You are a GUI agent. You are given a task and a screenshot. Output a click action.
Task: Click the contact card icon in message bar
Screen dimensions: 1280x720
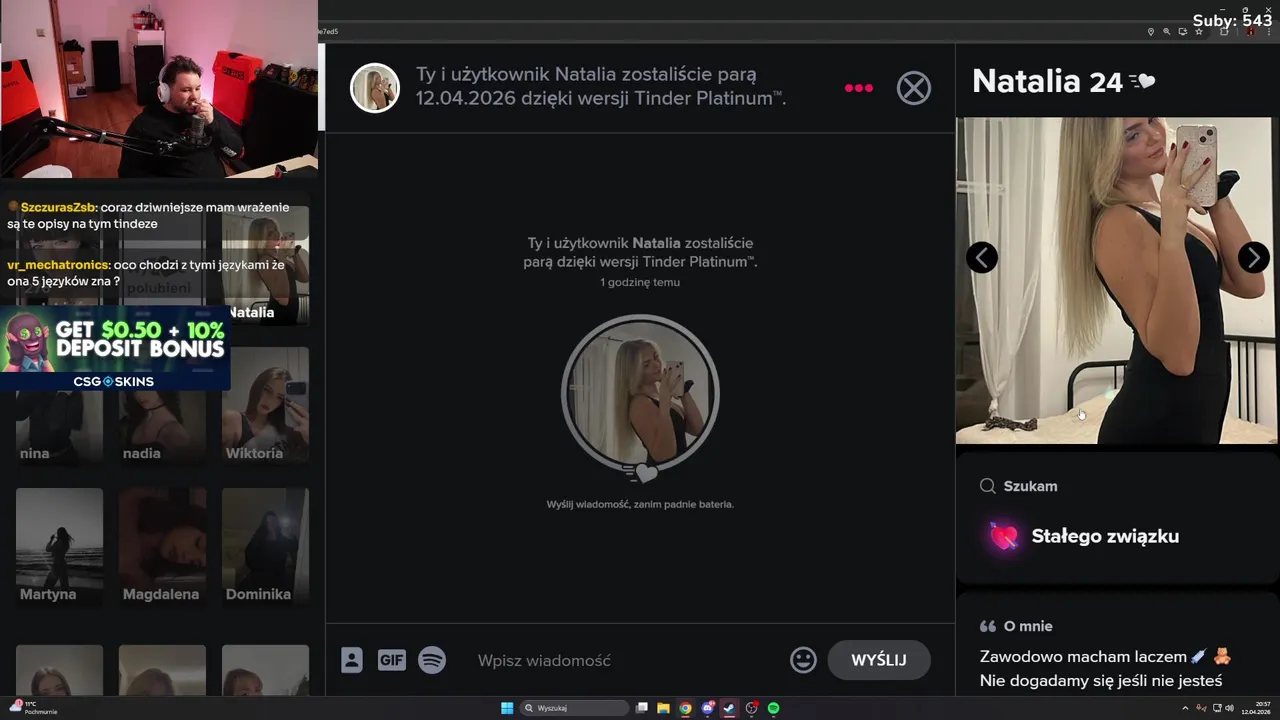(x=352, y=660)
